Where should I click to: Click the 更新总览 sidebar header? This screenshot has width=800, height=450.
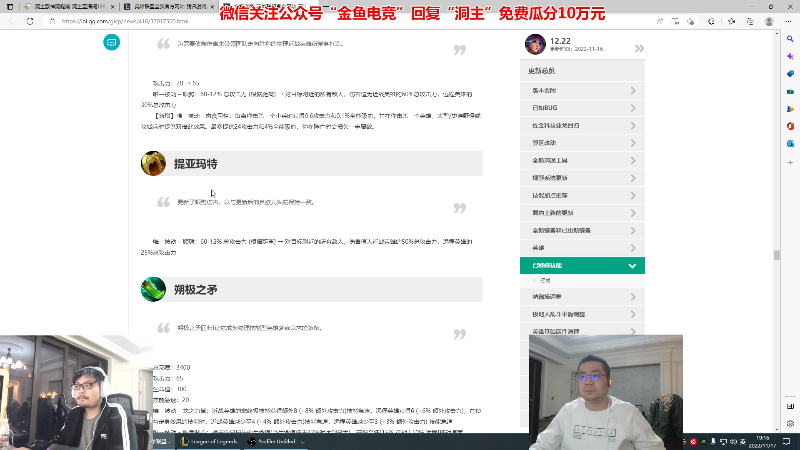pyautogui.click(x=582, y=71)
